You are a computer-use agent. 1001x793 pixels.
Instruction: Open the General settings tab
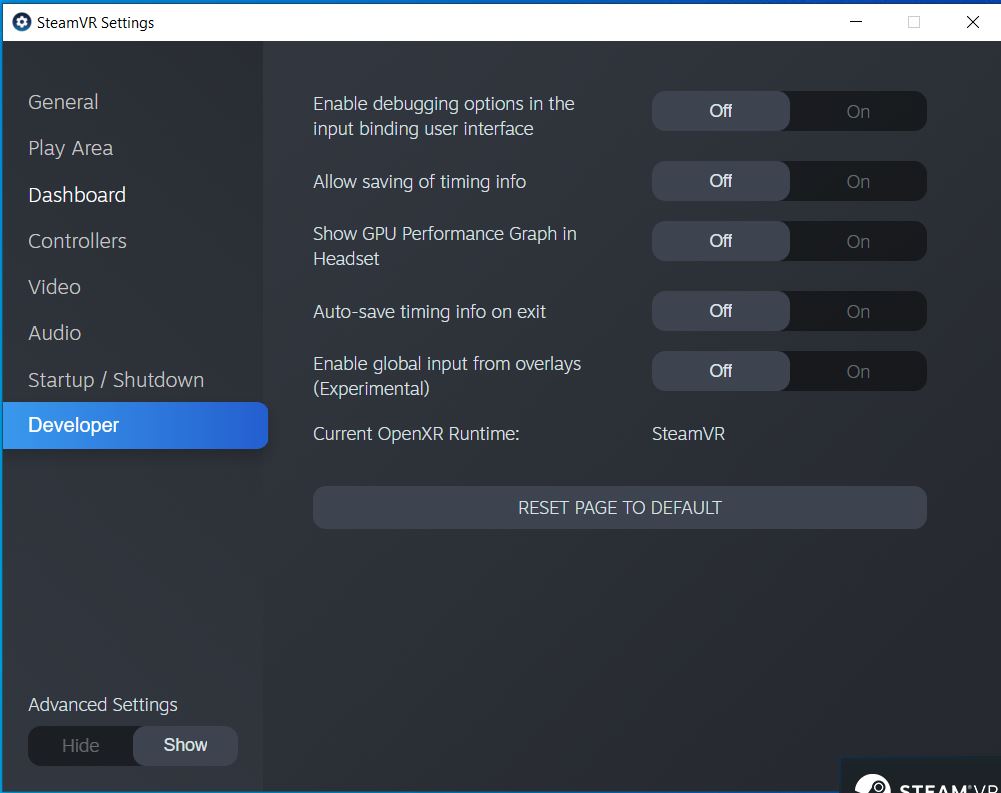coord(63,102)
